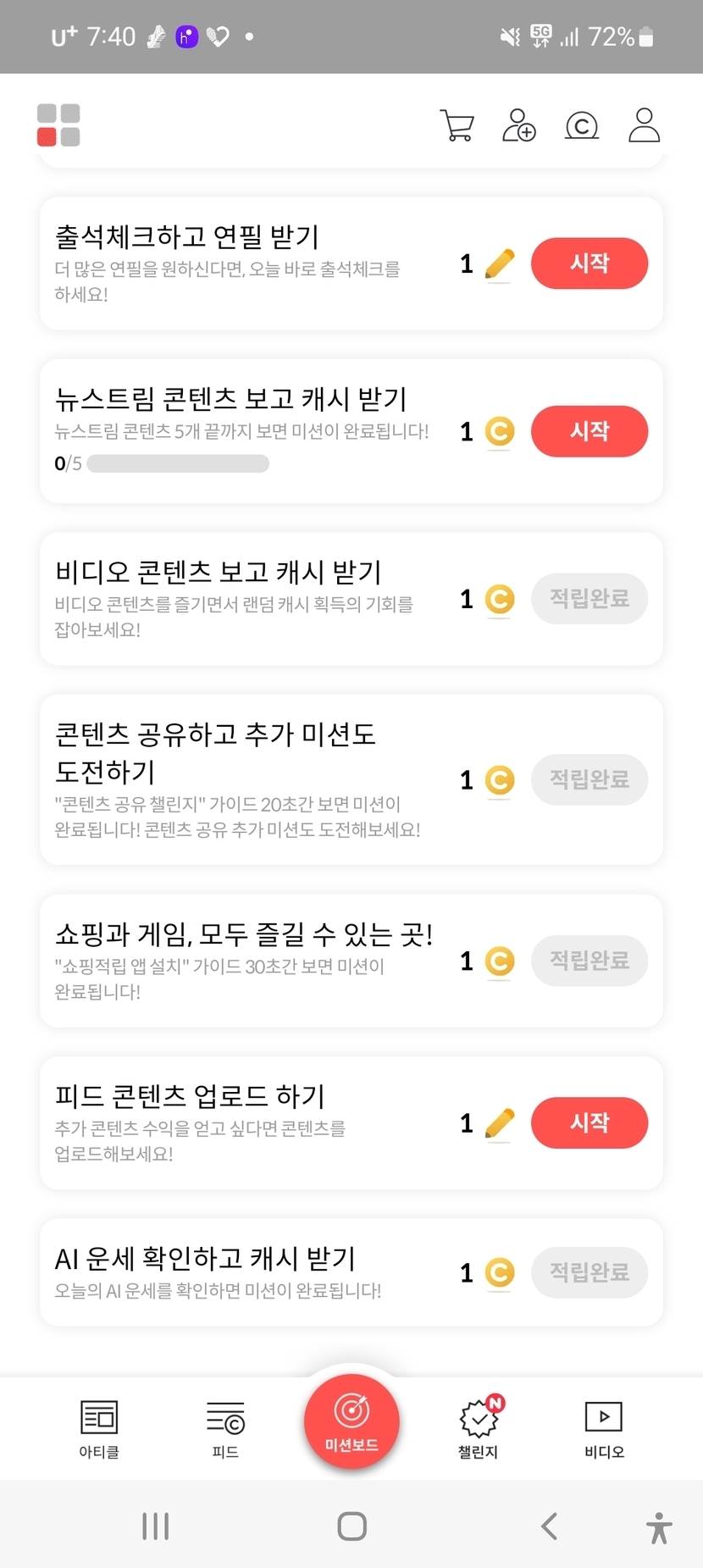Tap the pencil reward icon for 출석체크
The width and height of the screenshot is (703, 1568).
(500, 264)
